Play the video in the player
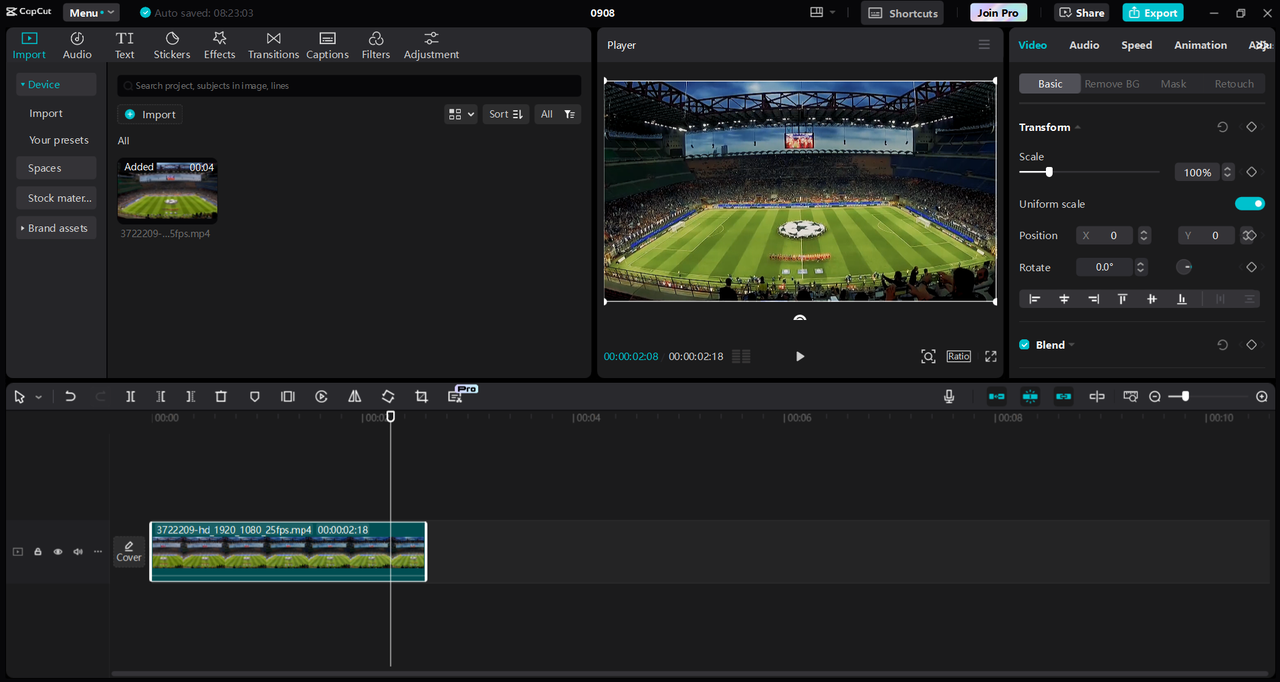1280x682 pixels. click(799, 356)
